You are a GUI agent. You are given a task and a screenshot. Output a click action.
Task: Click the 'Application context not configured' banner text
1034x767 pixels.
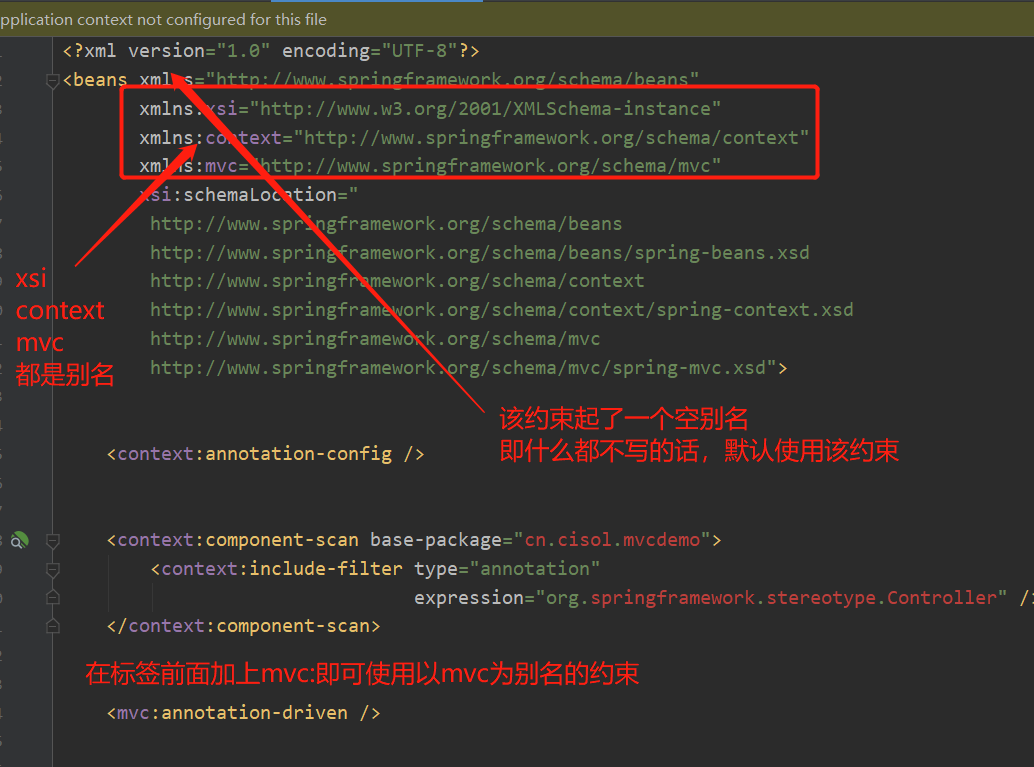[x=164, y=20]
